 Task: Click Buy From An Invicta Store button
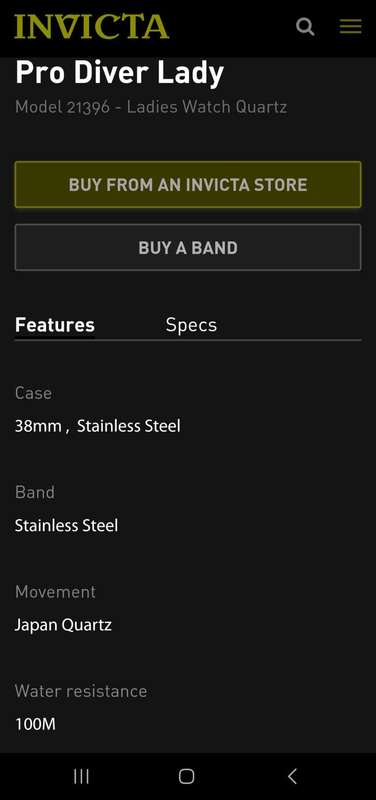click(x=188, y=185)
